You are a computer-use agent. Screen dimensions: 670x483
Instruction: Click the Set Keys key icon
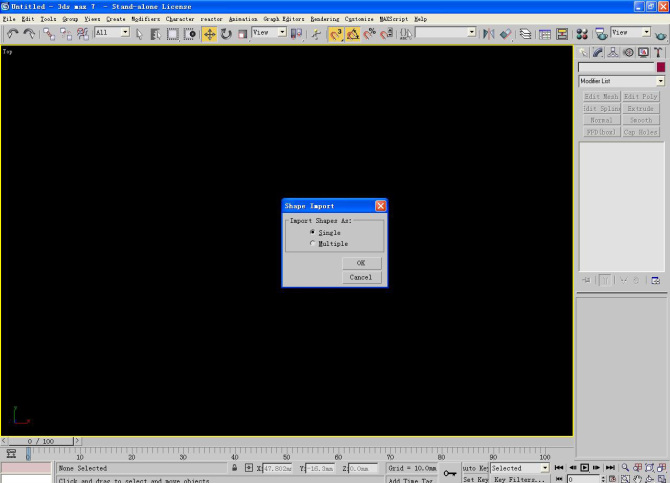pyautogui.click(x=450, y=473)
